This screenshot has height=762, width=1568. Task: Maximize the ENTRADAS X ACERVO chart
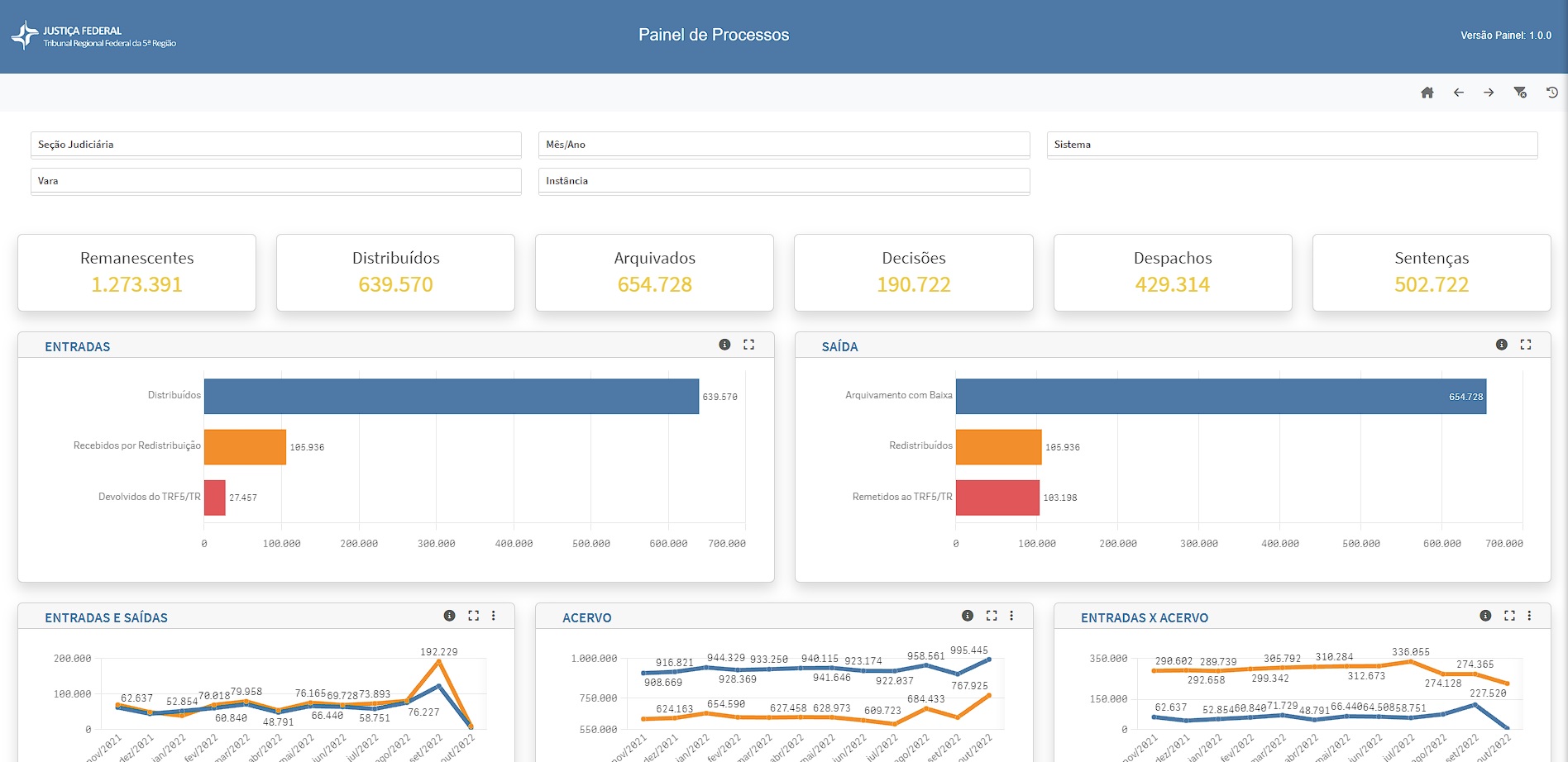click(1509, 616)
